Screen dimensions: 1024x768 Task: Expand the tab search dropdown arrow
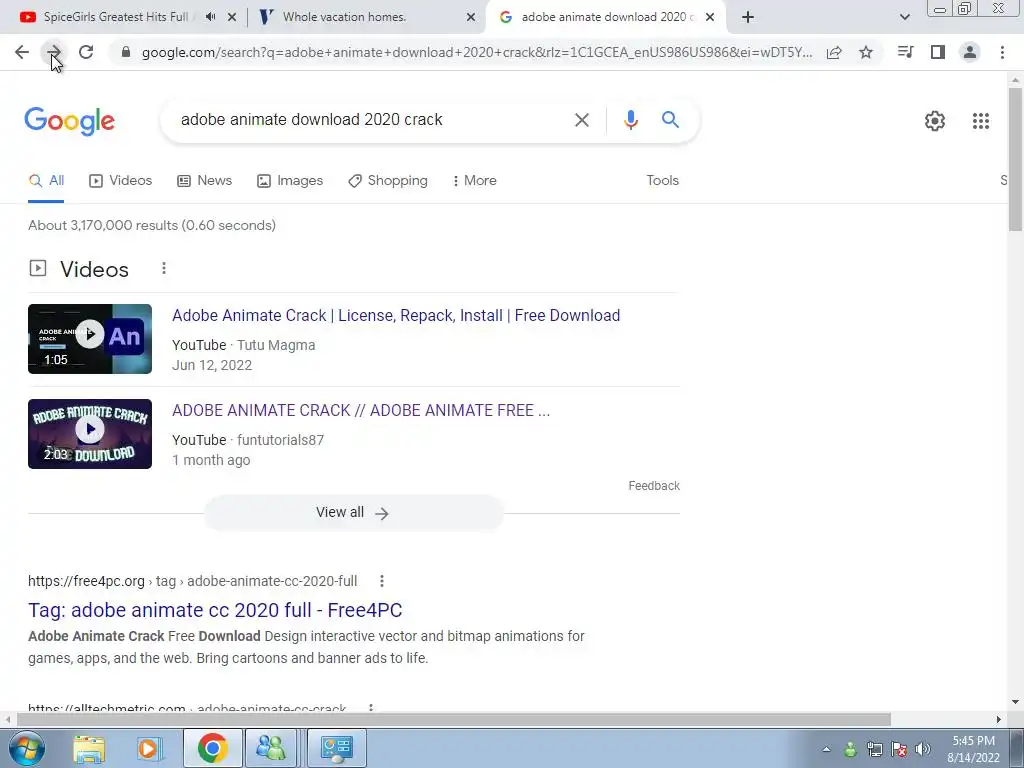point(904,17)
